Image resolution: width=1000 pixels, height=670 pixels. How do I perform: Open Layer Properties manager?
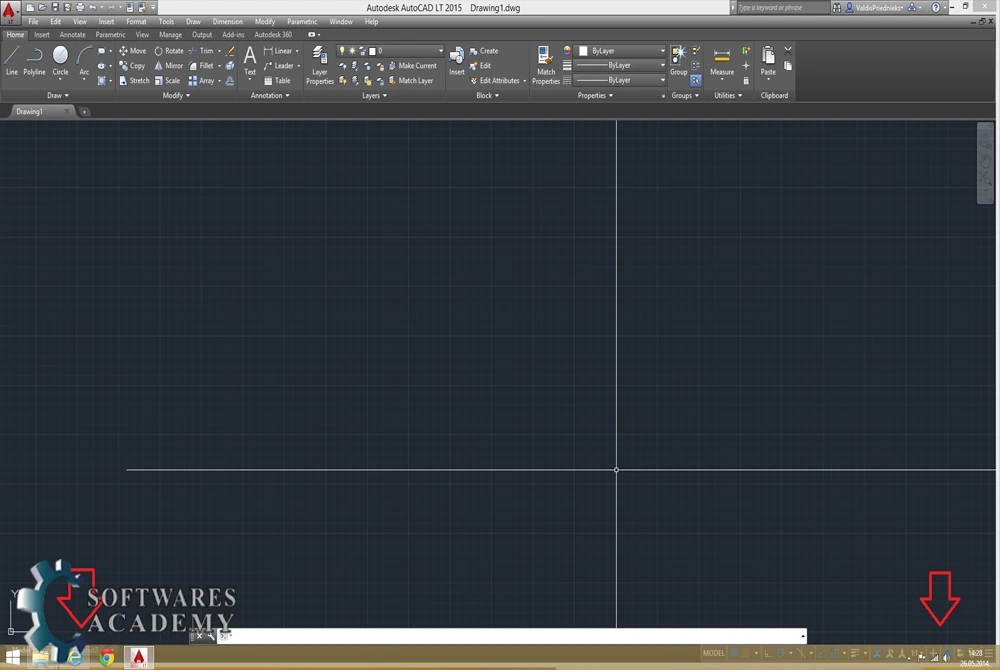[320, 65]
